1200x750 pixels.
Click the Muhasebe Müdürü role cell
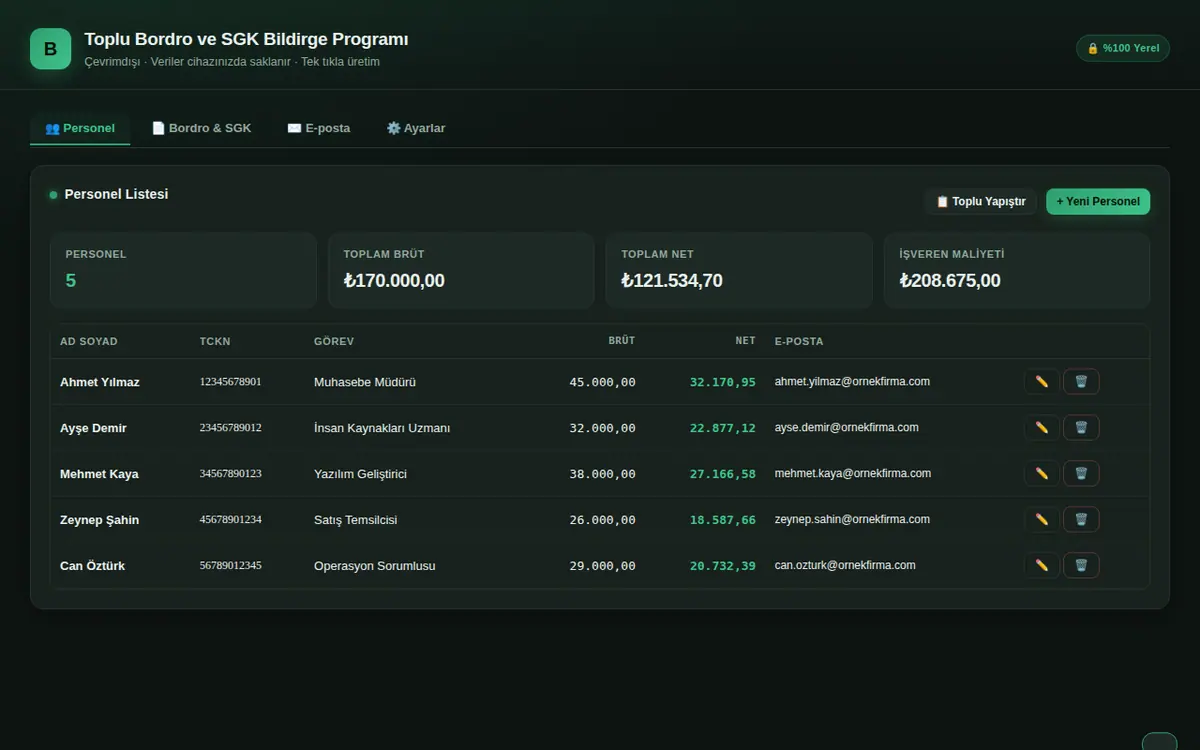365,382
